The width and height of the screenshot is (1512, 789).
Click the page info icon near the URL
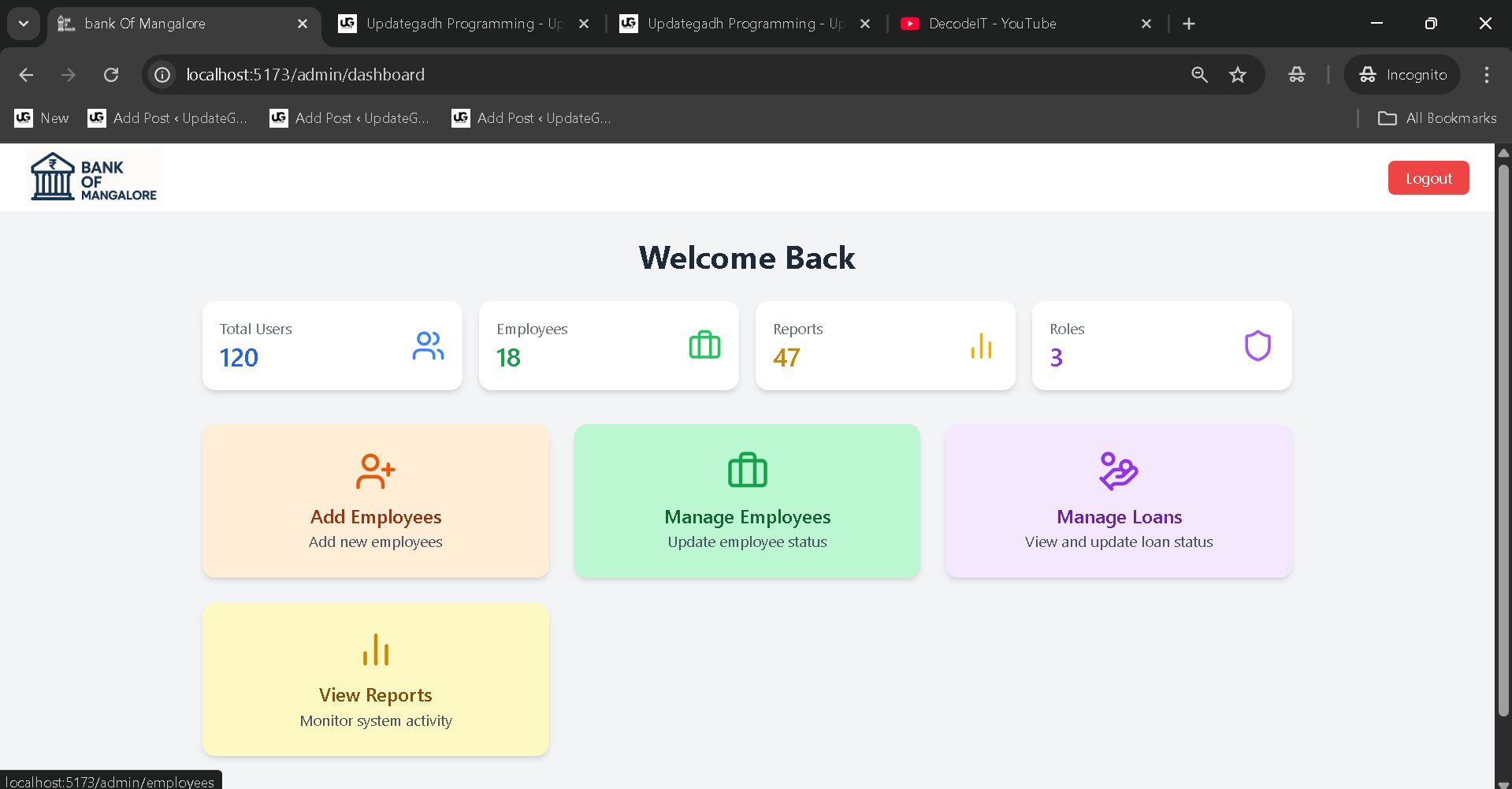[x=162, y=74]
